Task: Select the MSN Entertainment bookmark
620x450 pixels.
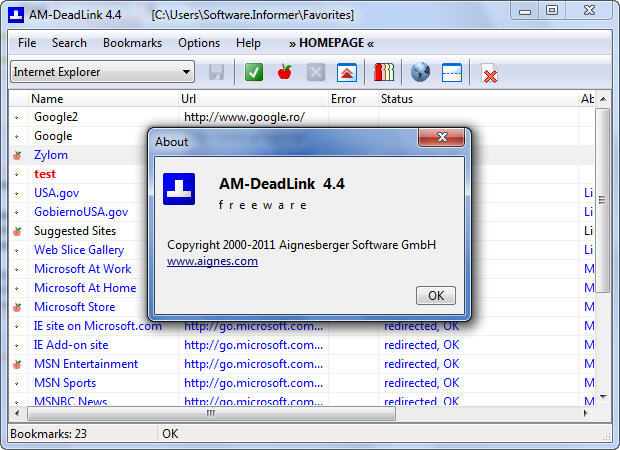Action: [x=86, y=364]
